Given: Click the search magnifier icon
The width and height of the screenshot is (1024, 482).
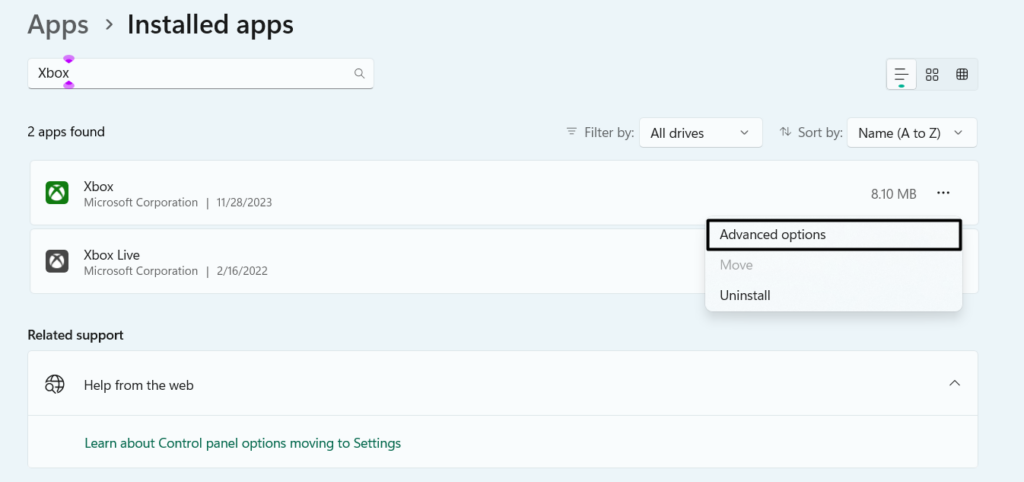Looking at the screenshot, I should pos(359,74).
